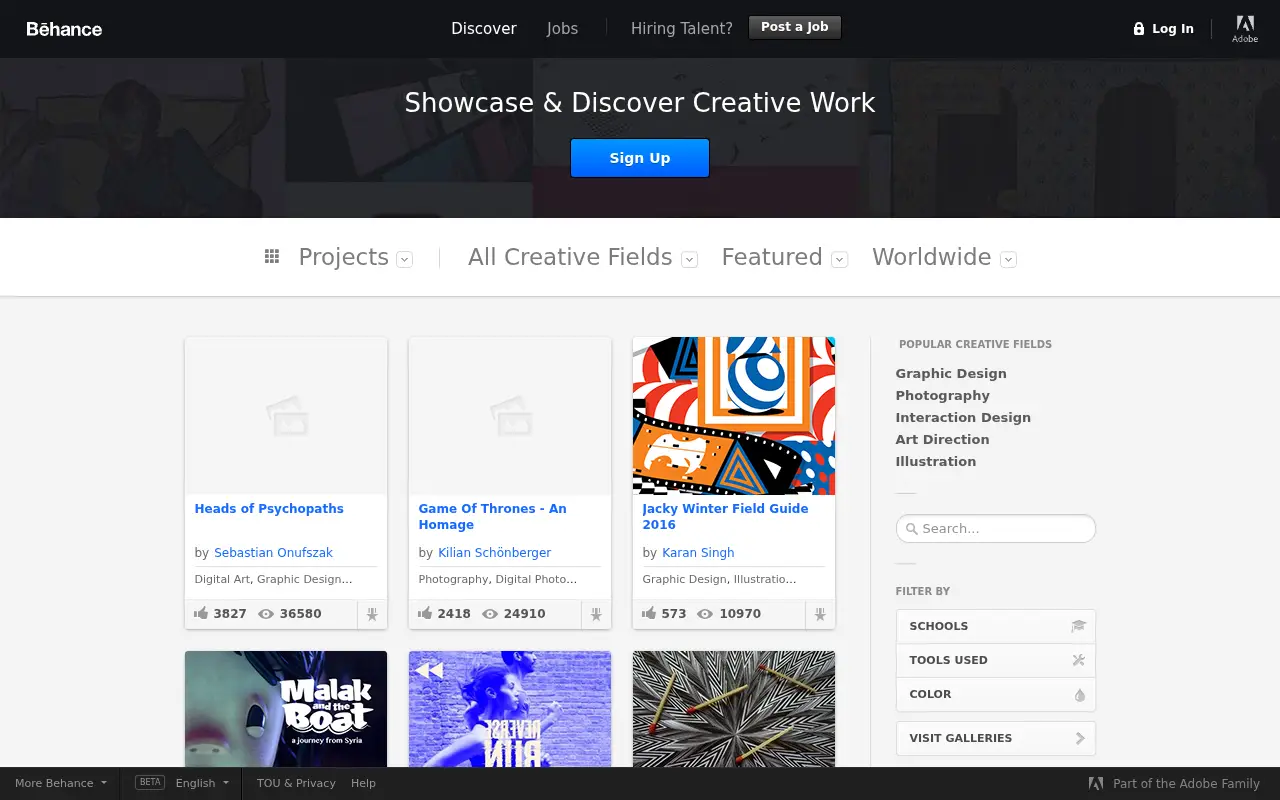Click thumbs-up icon on Jacky Winter card
The height and width of the screenshot is (800, 1280).
click(x=649, y=613)
